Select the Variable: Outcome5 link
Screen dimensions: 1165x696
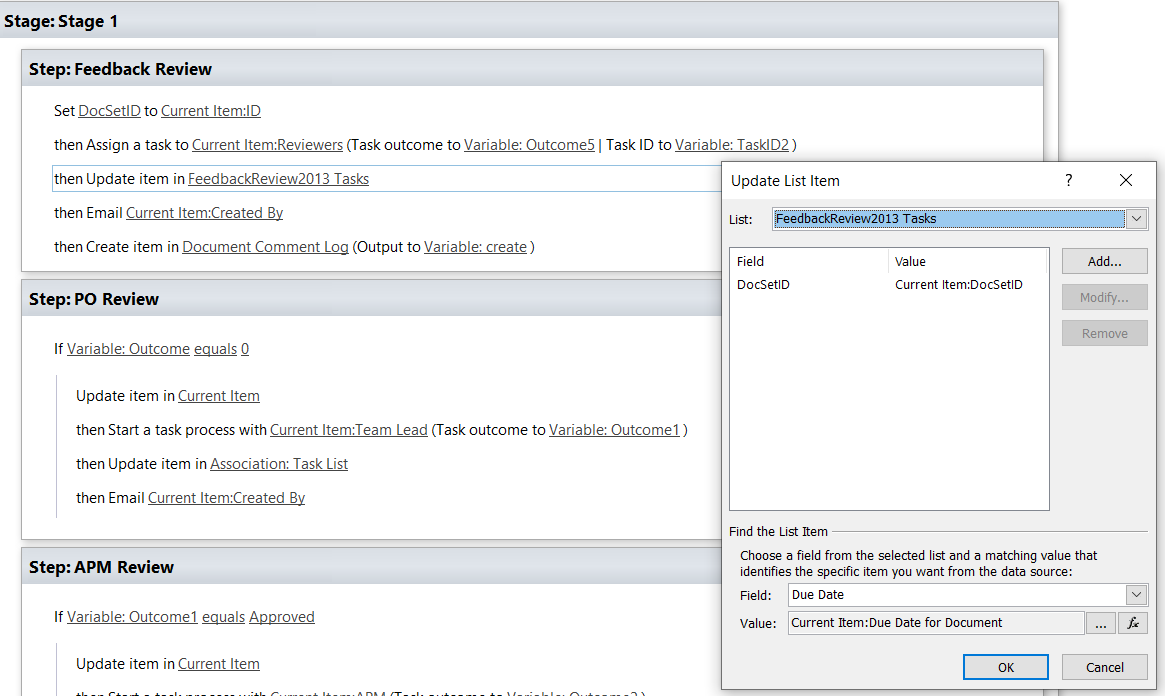point(530,144)
